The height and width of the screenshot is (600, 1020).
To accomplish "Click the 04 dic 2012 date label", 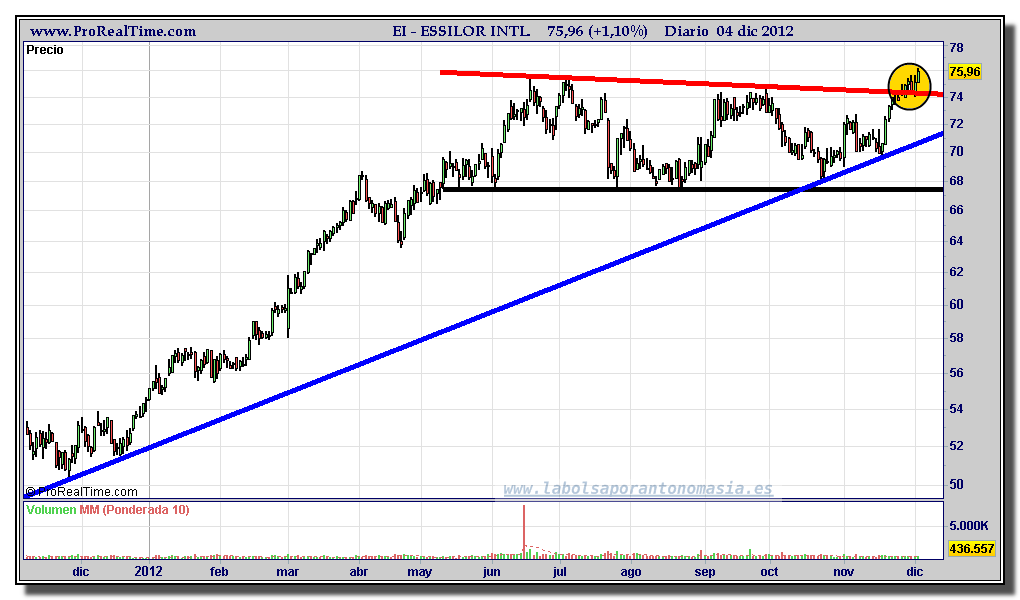I will [755, 31].
